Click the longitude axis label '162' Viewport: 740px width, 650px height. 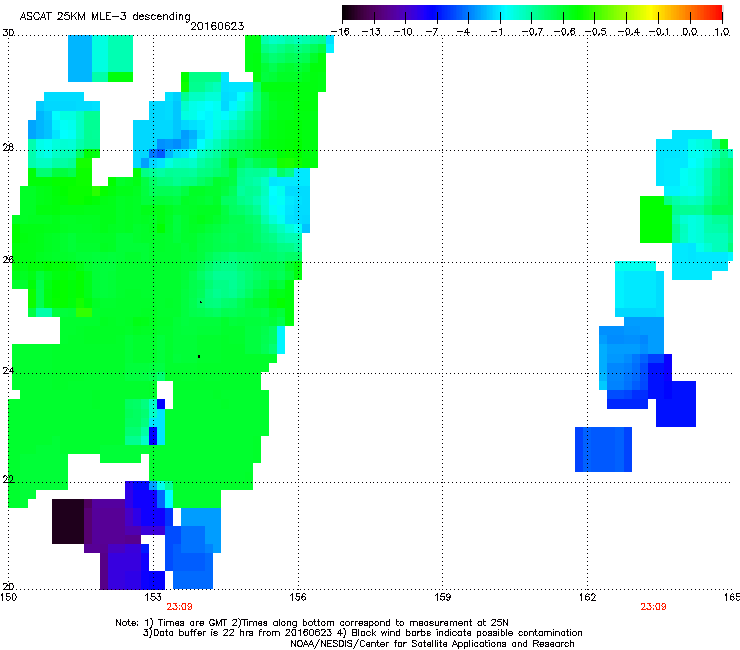click(x=588, y=597)
